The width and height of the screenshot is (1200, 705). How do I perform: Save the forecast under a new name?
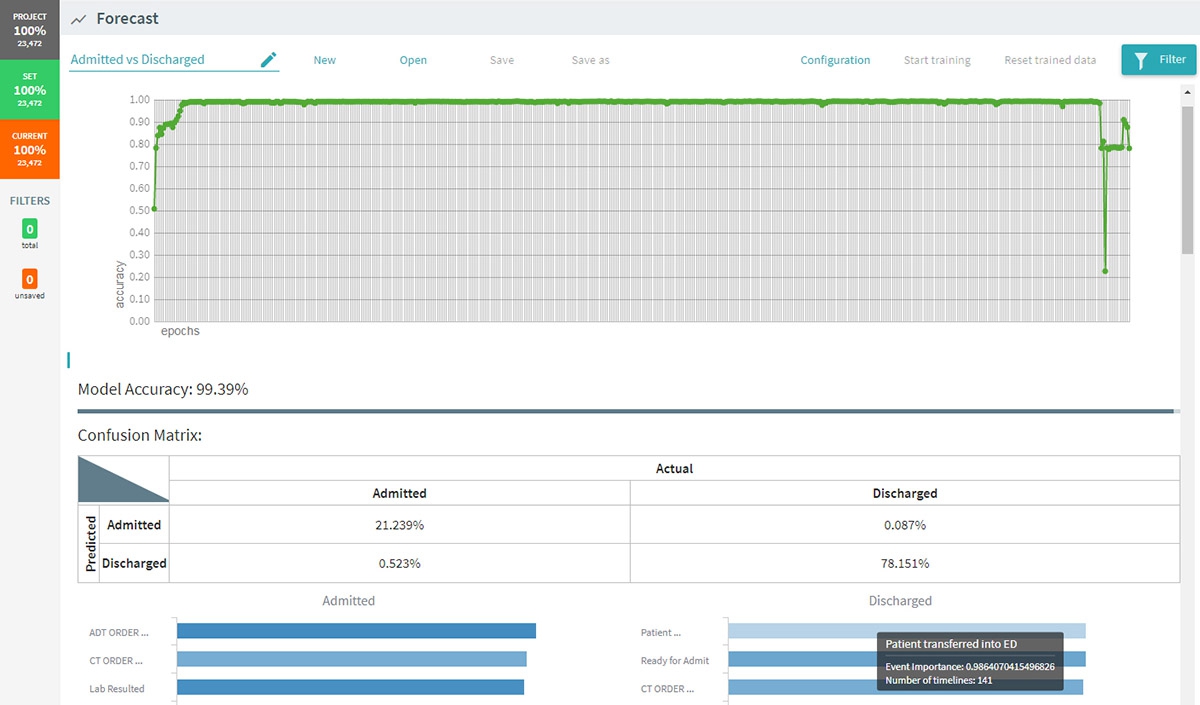click(589, 60)
